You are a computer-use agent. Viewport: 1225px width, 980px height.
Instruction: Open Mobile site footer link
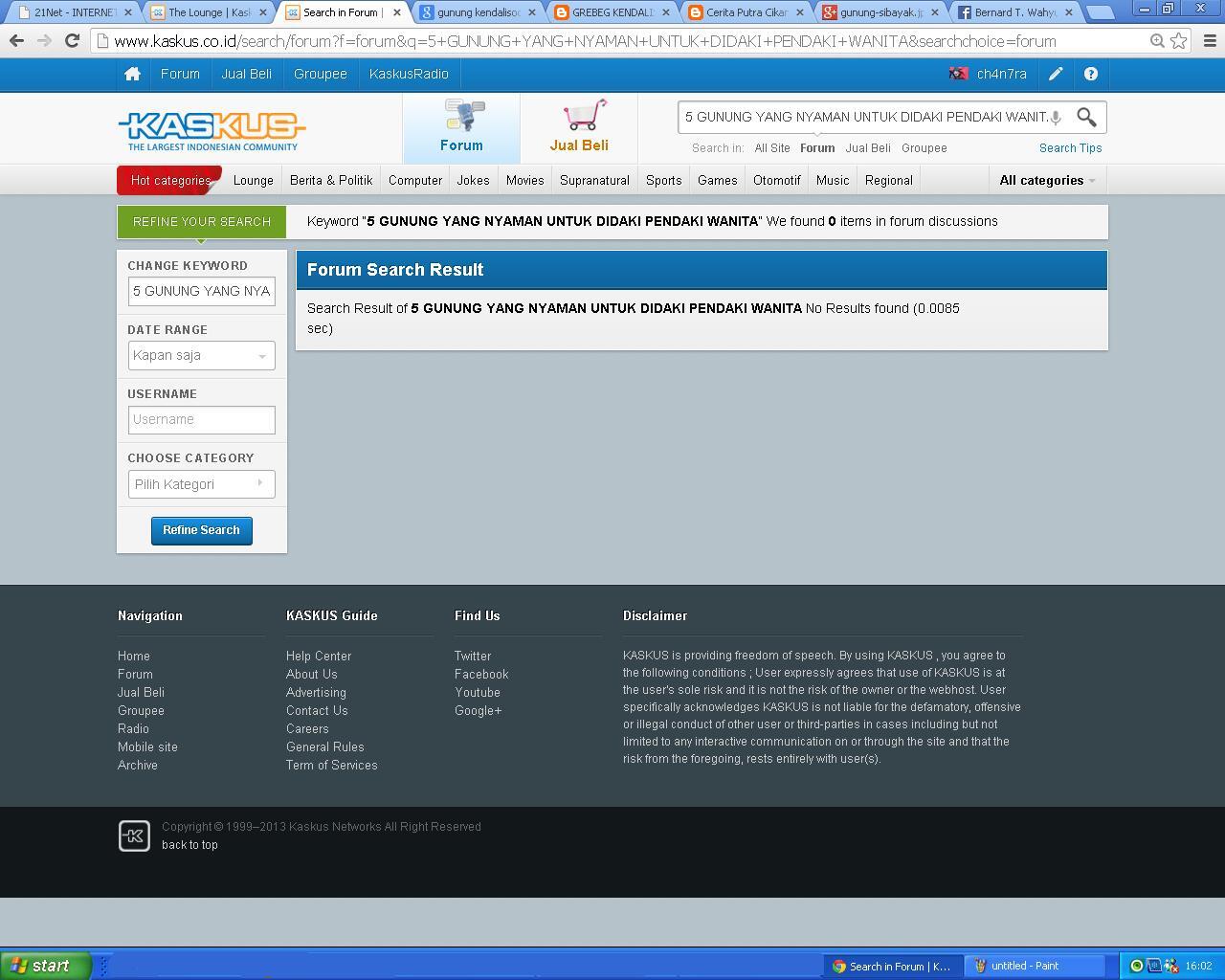click(x=147, y=746)
